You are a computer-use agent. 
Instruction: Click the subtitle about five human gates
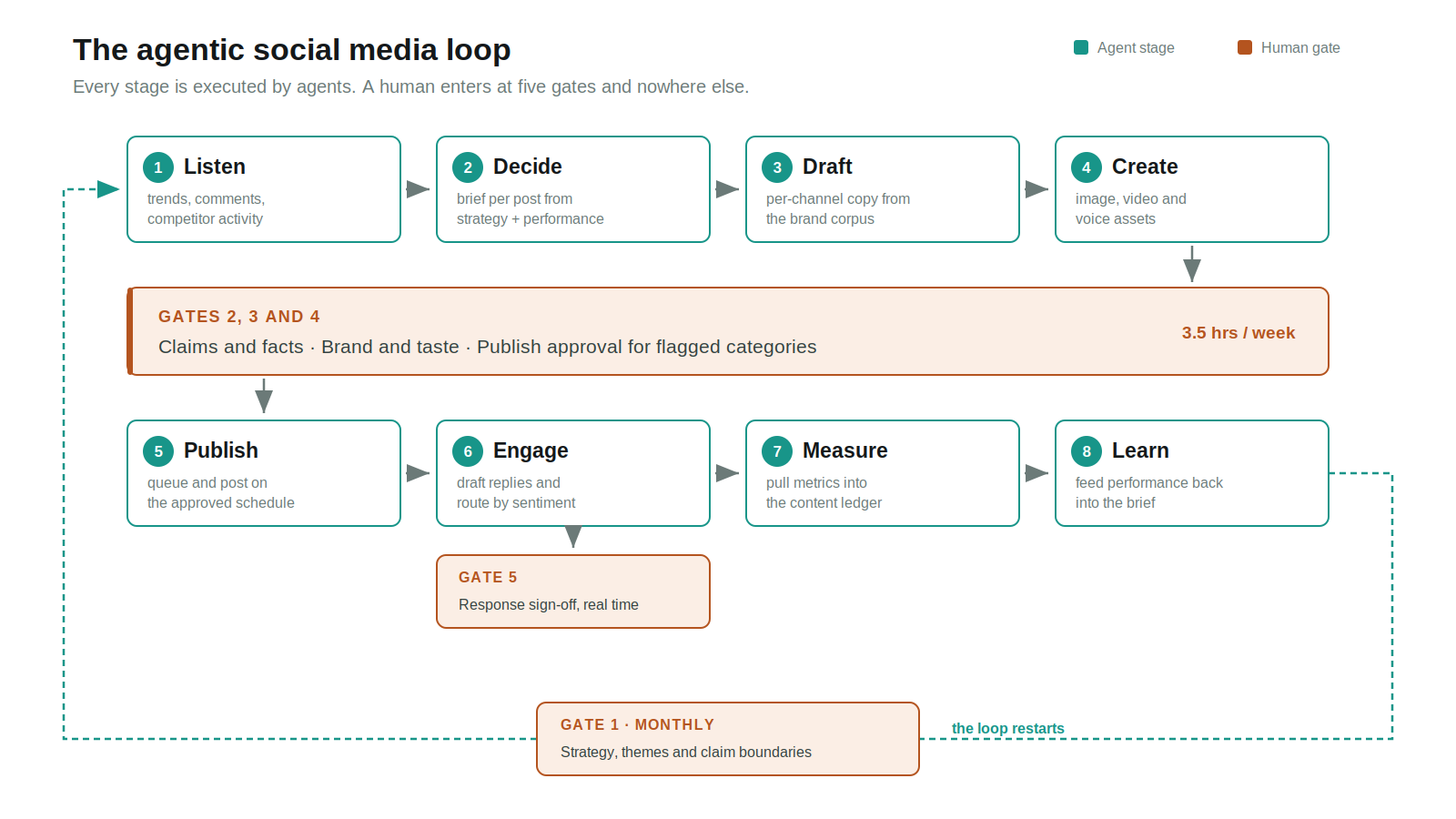pos(411,86)
